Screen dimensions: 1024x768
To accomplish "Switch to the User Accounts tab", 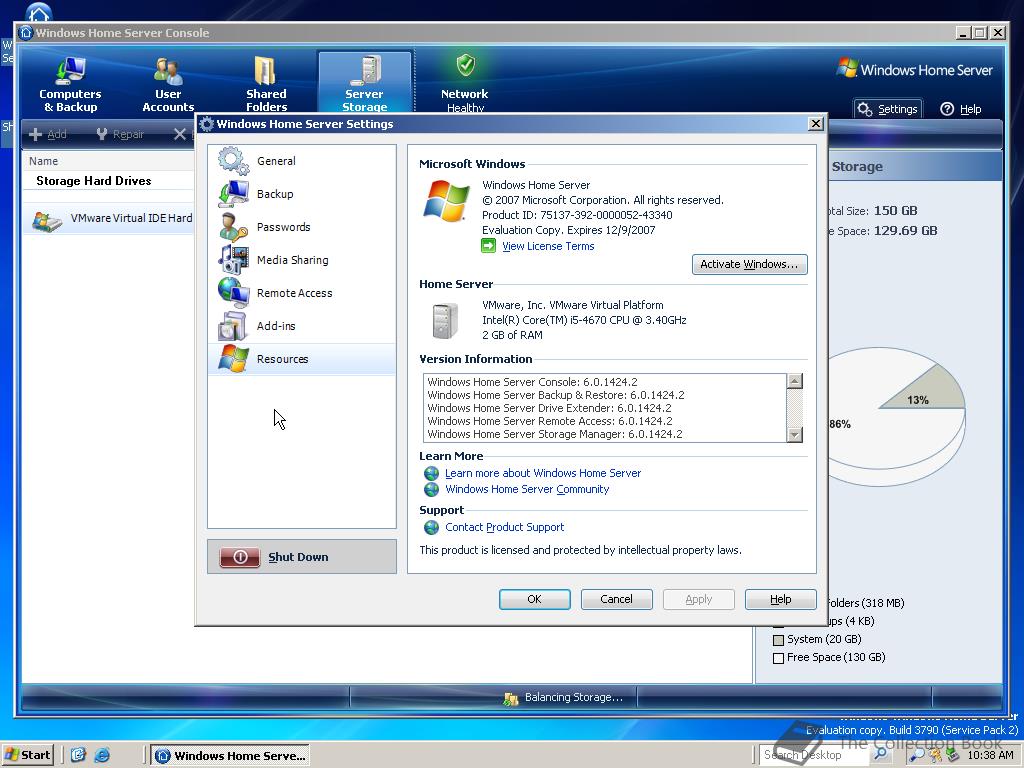I will [168, 84].
